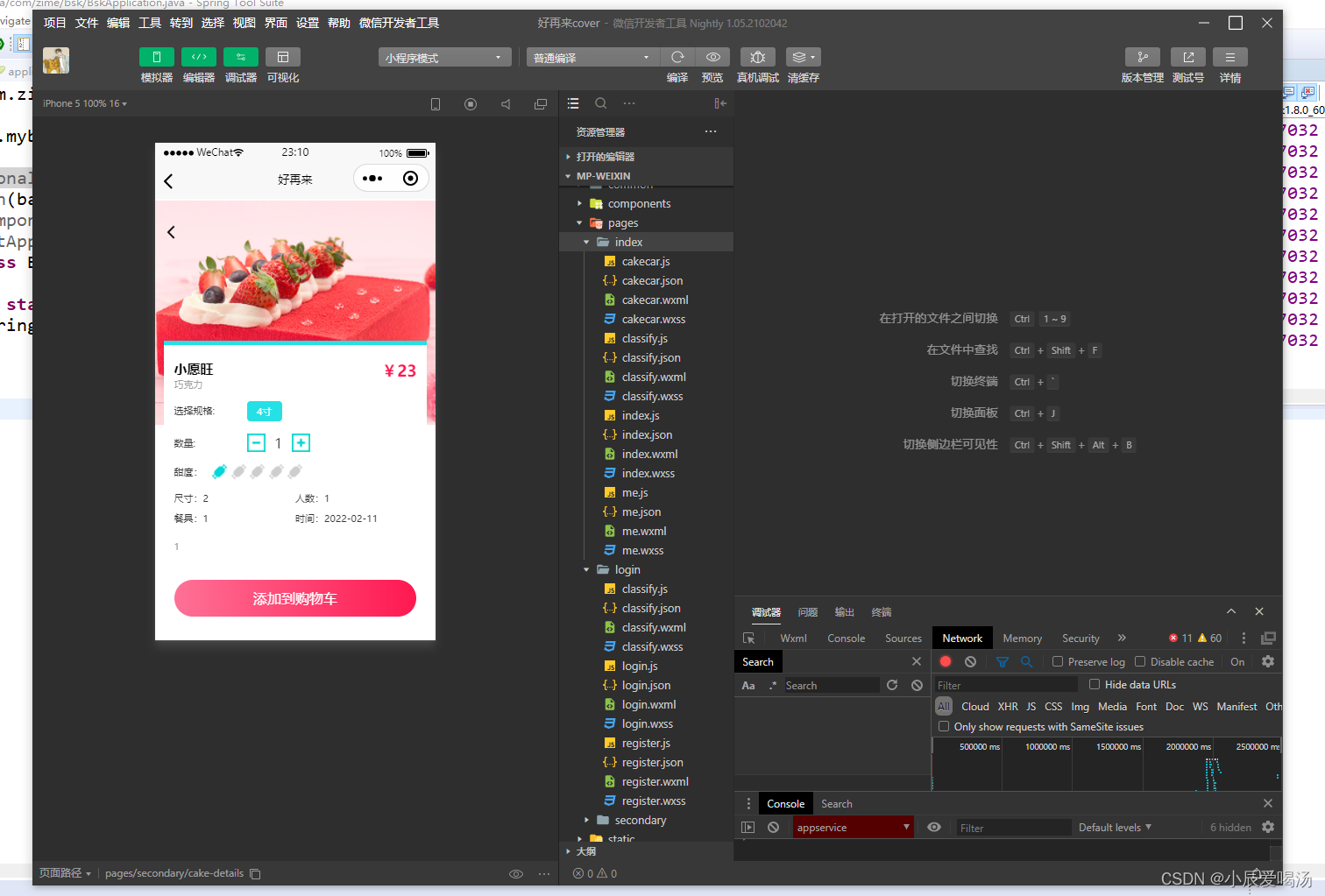Switch to the Memory devtools tab
The width and height of the screenshot is (1325, 896).
pyautogui.click(x=1022, y=638)
